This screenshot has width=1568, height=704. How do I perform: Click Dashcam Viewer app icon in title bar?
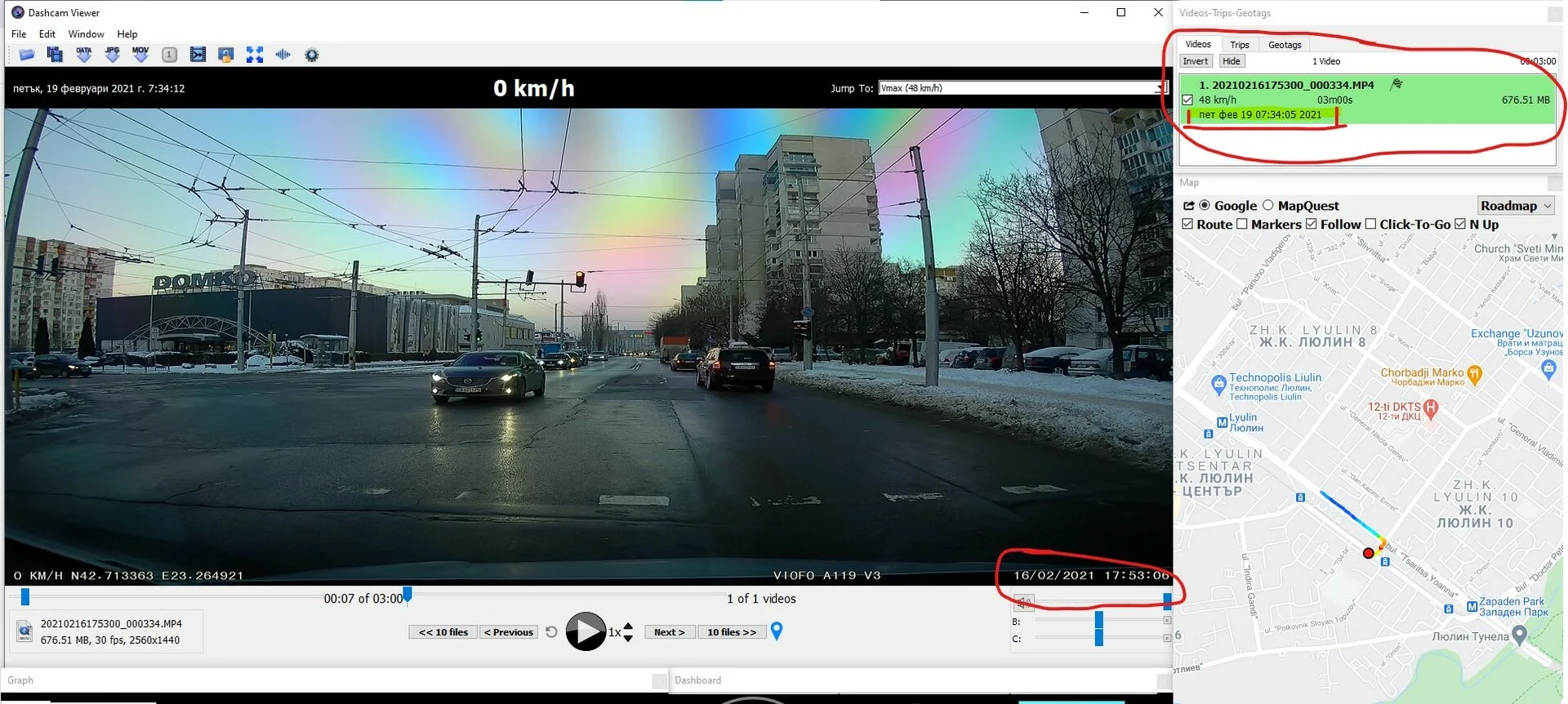point(18,12)
